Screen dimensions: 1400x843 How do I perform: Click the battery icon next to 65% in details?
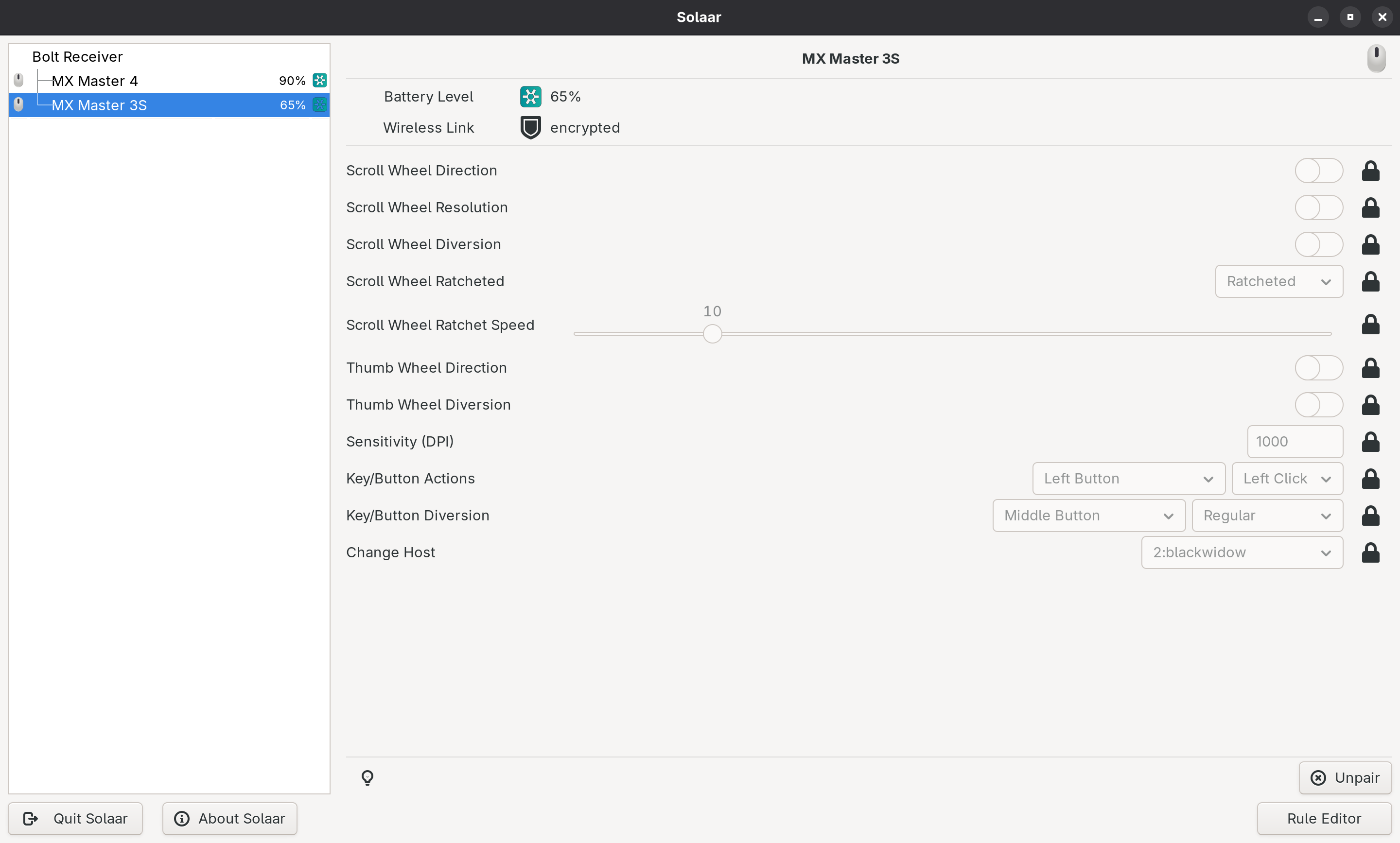(x=530, y=97)
